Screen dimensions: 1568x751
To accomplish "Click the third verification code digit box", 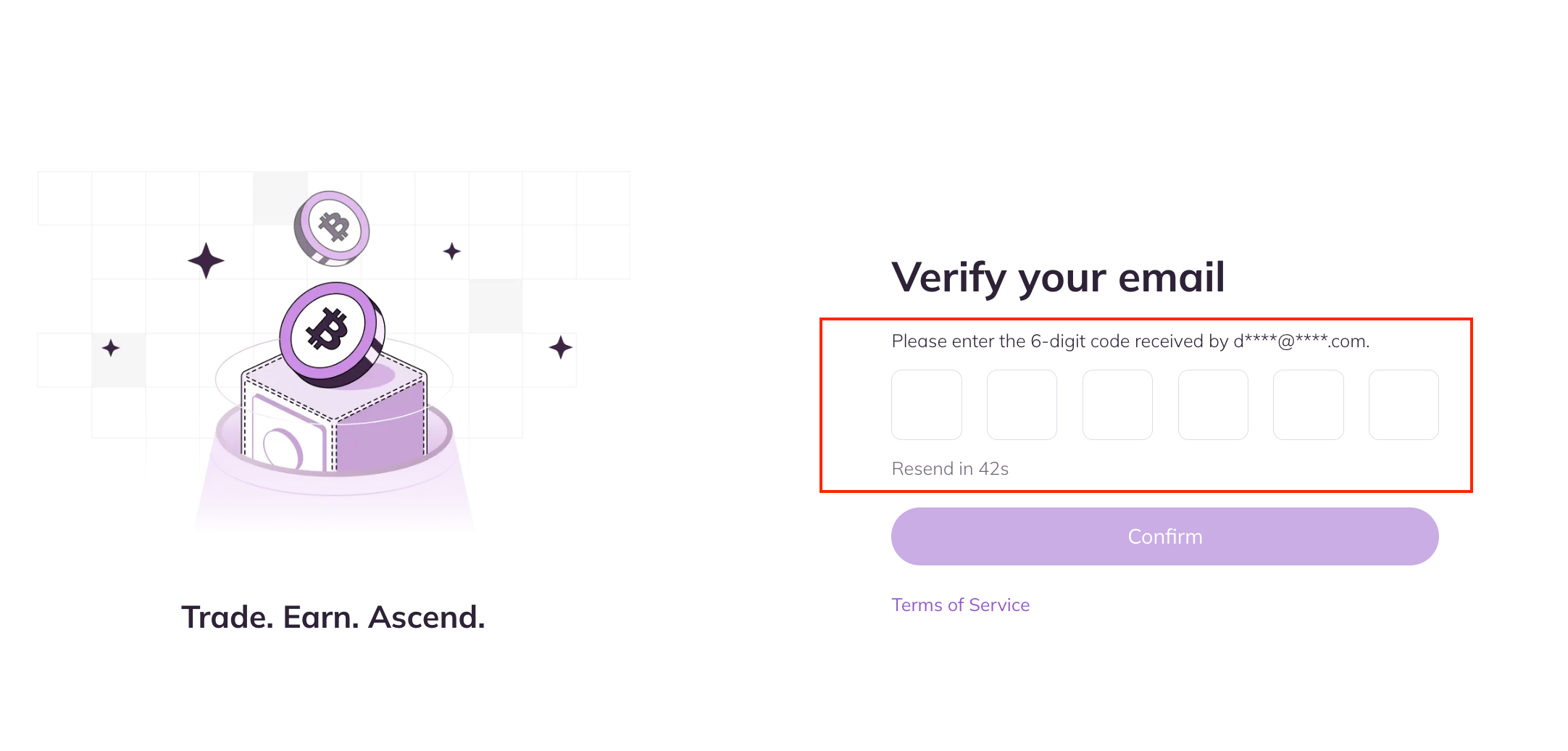I will point(1117,404).
